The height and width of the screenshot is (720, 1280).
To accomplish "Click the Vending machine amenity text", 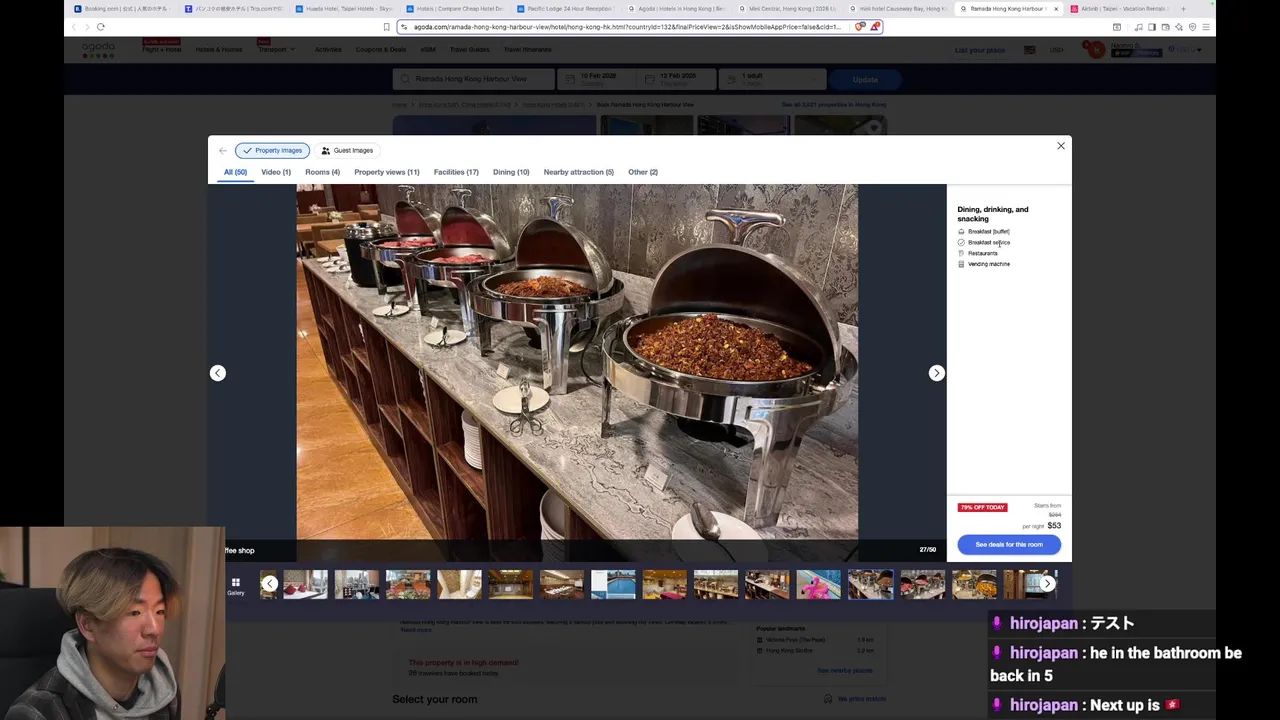I will coord(989,265).
